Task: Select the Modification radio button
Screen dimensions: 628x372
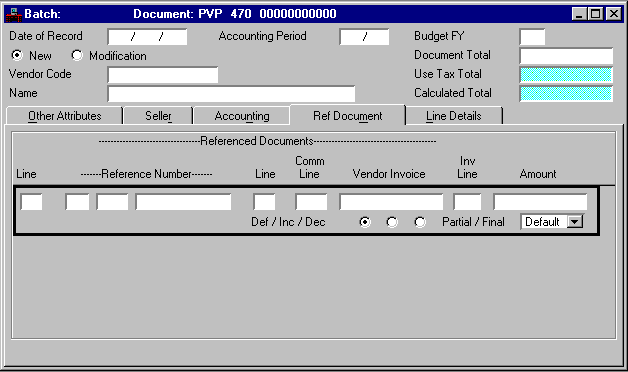Action: pos(77,55)
